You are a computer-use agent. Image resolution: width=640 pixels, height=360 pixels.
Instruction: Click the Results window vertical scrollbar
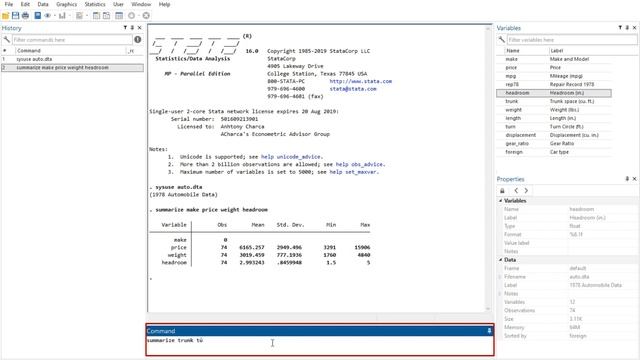[x=488, y=168]
